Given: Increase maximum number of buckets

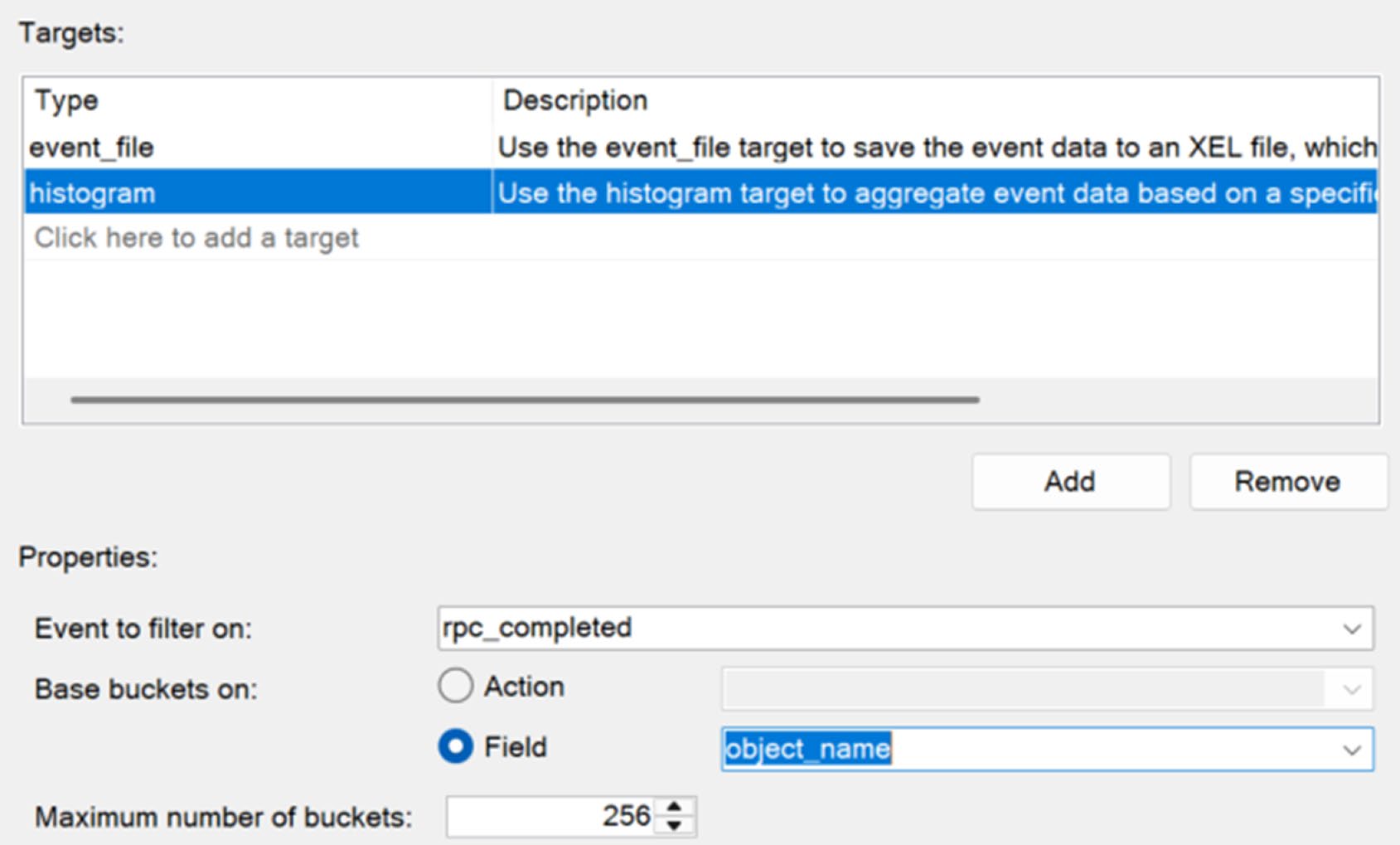Looking at the screenshot, I should (675, 807).
